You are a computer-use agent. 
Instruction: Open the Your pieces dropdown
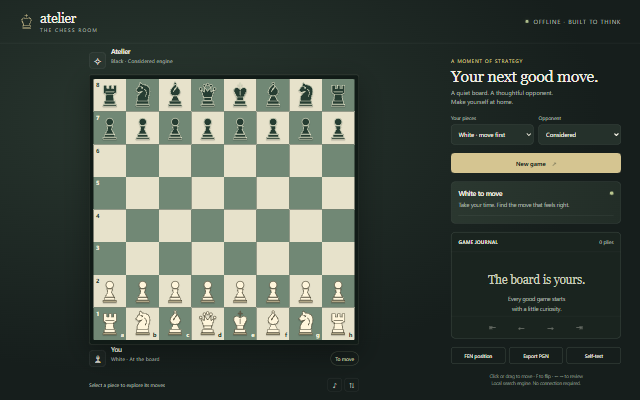point(492,135)
